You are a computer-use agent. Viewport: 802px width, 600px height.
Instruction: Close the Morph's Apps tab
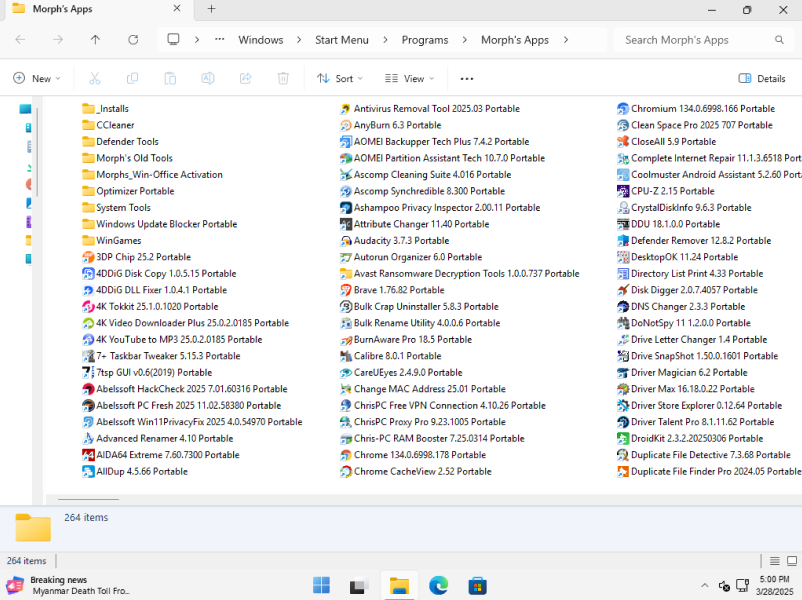click(x=176, y=9)
